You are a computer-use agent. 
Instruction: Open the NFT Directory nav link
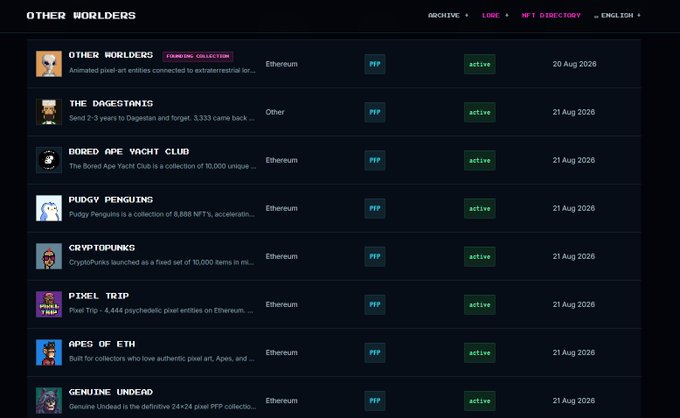click(551, 15)
